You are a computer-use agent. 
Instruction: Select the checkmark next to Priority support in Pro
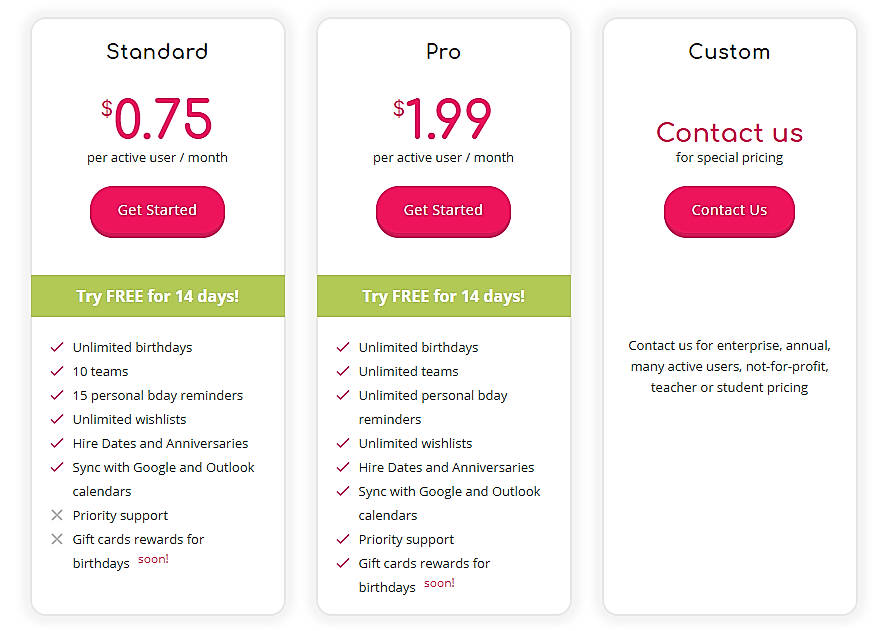(x=342, y=539)
